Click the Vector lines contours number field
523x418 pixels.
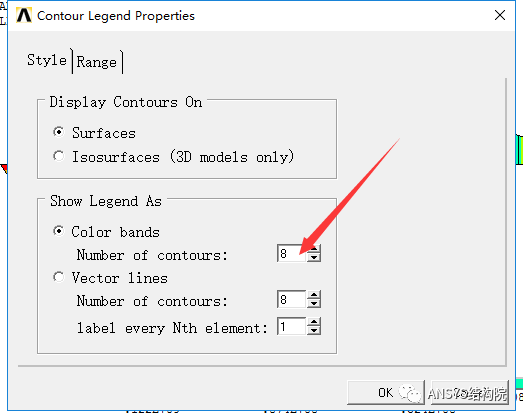click(x=292, y=299)
